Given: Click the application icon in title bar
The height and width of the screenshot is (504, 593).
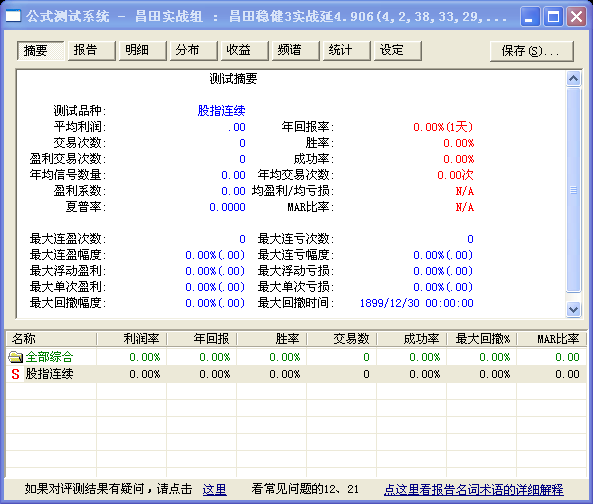Looking at the screenshot, I should (x=12, y=16).
